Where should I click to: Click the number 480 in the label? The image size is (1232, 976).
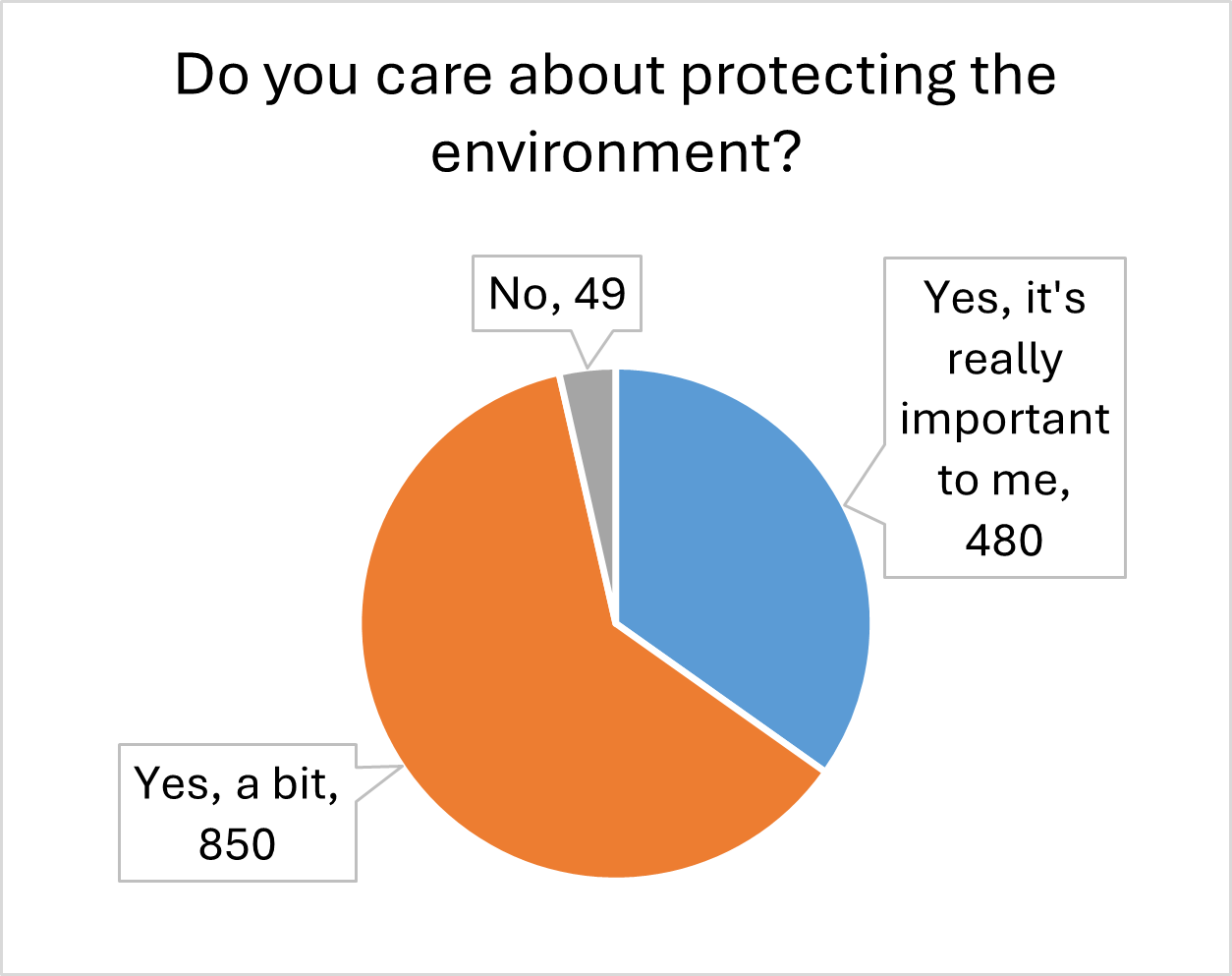click(1004, 540)
